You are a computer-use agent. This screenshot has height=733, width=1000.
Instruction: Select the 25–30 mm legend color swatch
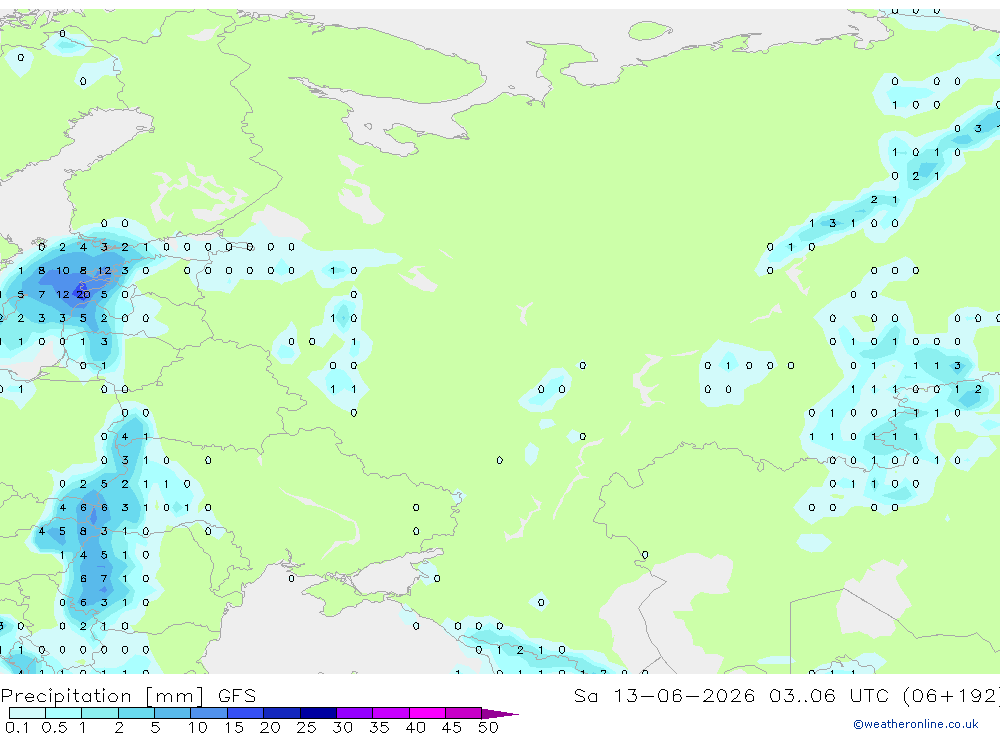coord(318,713)
